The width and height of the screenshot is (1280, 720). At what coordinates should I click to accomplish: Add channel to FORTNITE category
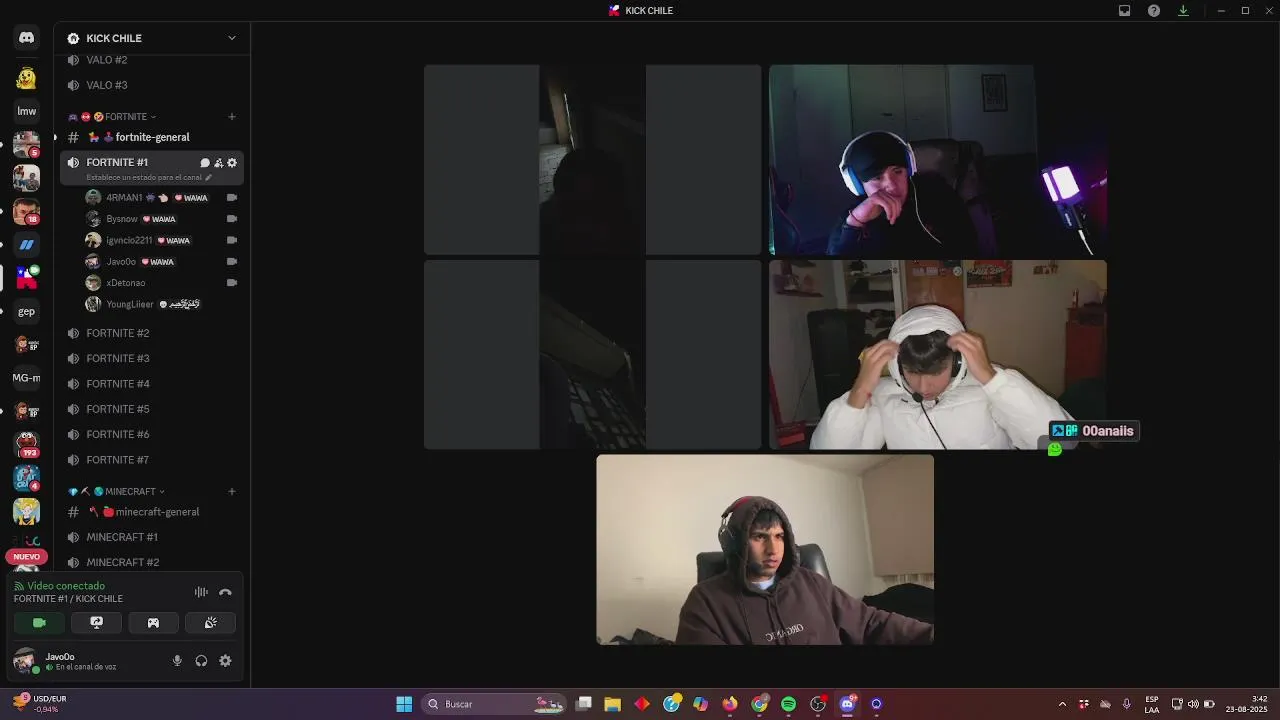[x=232, y=117]
